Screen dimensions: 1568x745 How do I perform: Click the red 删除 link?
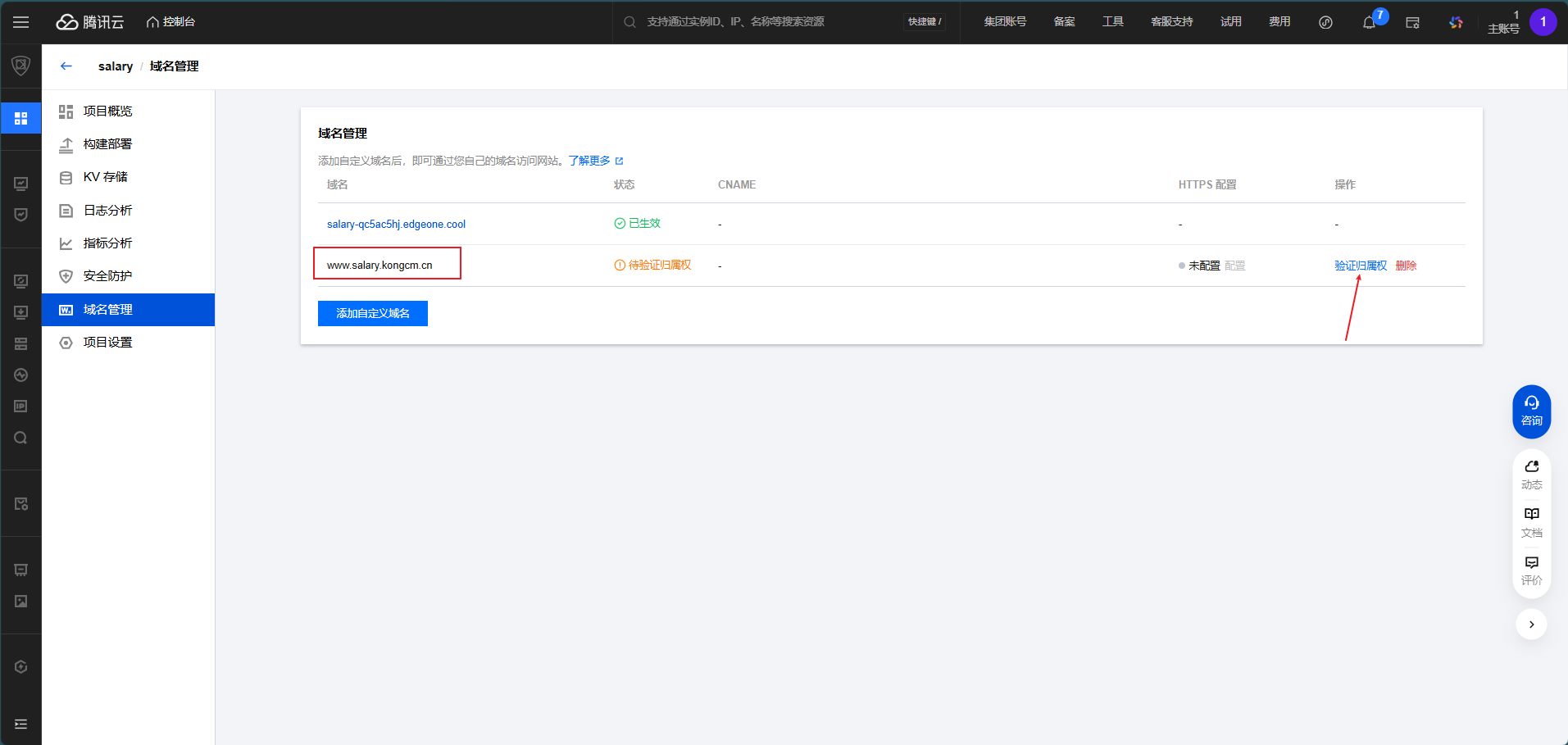click(x=1406, y=266)
